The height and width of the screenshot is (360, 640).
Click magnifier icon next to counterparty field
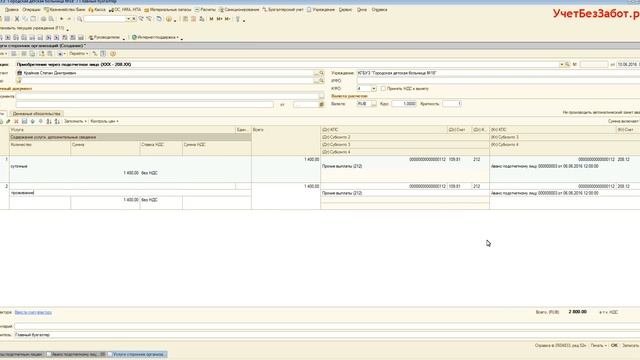click(x=321, y=73)
